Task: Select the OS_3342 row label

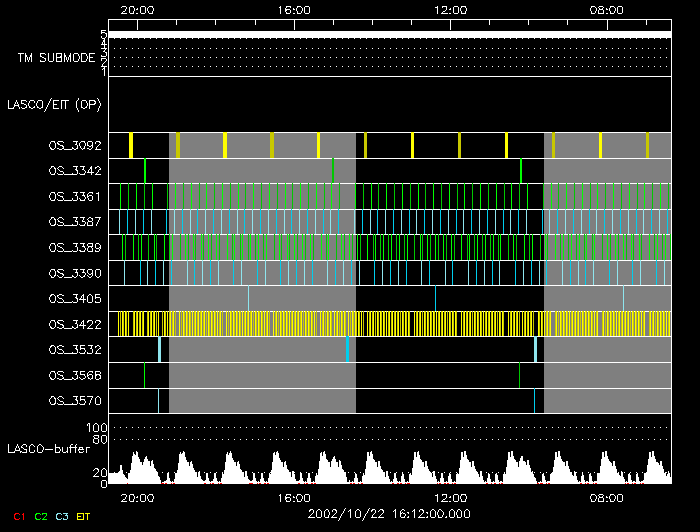Action: coord(74,171)
